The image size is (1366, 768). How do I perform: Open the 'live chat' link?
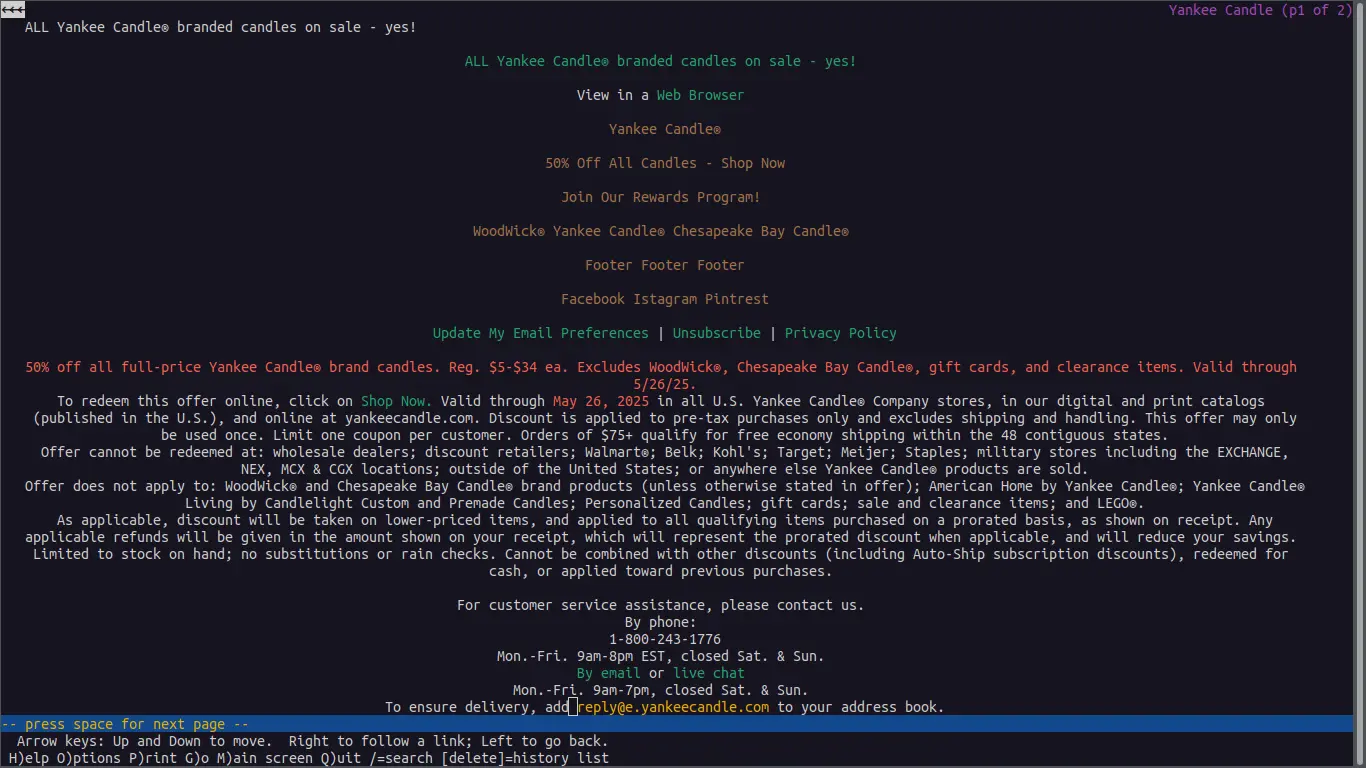pos(709,673)
